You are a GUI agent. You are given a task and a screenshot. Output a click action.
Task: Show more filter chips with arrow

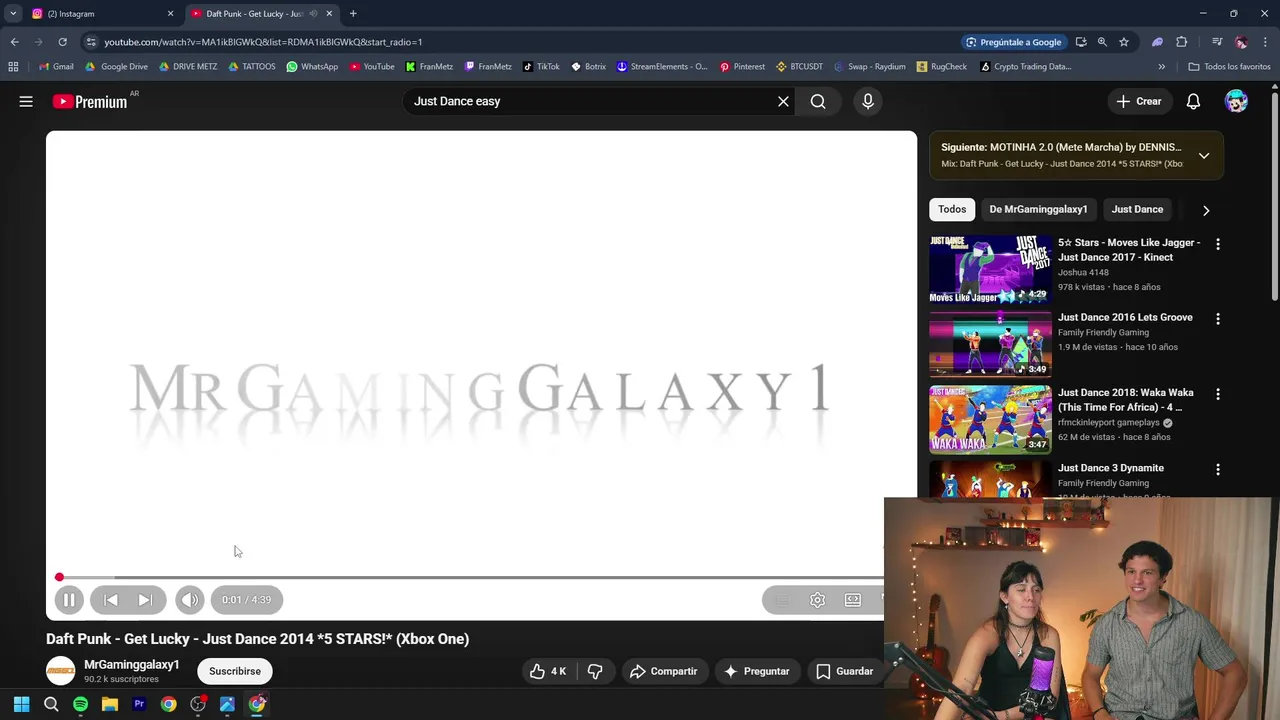(1206, 210)
